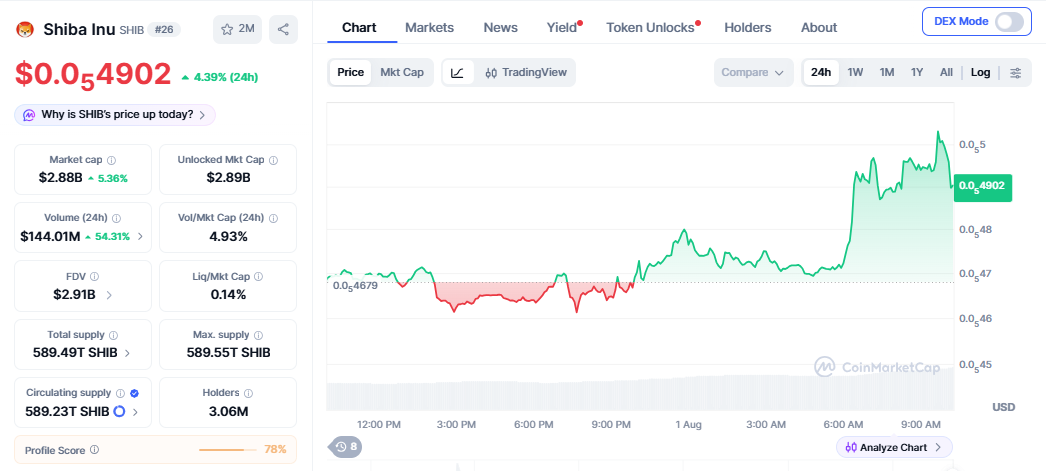Show Circulating supply info icon

pos(121,393)
